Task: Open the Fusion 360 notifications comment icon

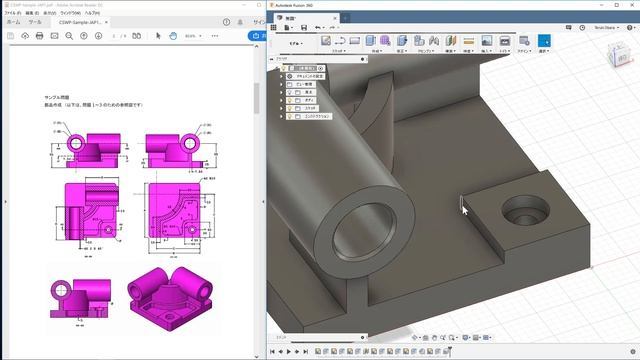Action: pyautogui.click(x=569, y=27)
